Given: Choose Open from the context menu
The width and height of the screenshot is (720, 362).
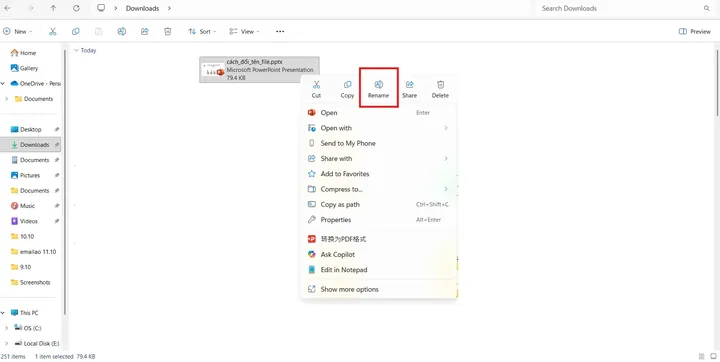Looking at the screenshot, I should 379,113.
